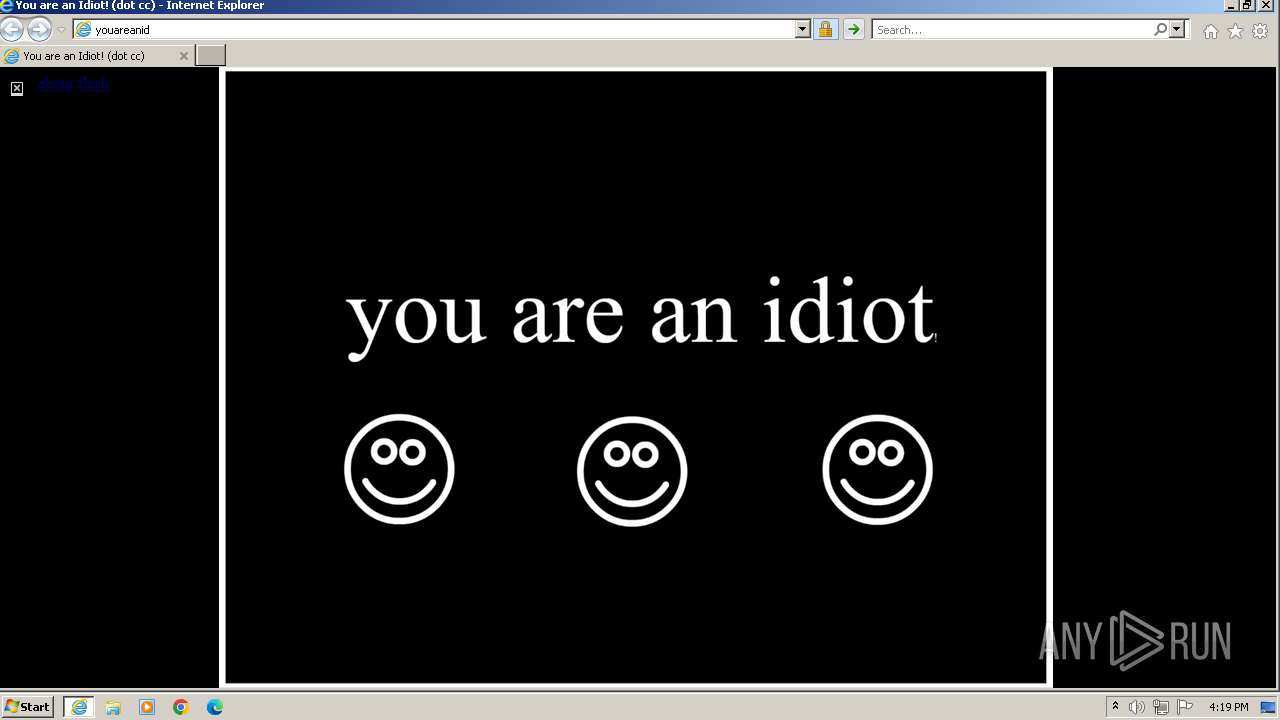
Task: Click the middle smiley face
Action: [632, 471]
